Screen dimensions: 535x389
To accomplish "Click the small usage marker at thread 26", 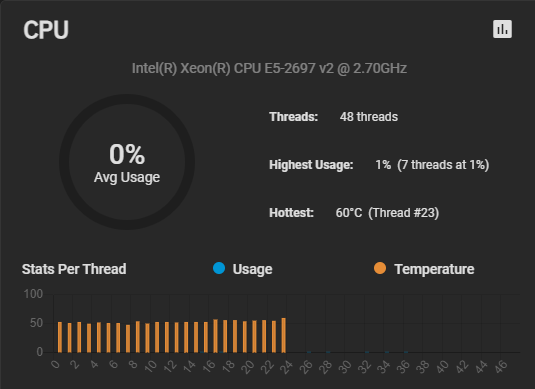I will [x=309, y=351].
